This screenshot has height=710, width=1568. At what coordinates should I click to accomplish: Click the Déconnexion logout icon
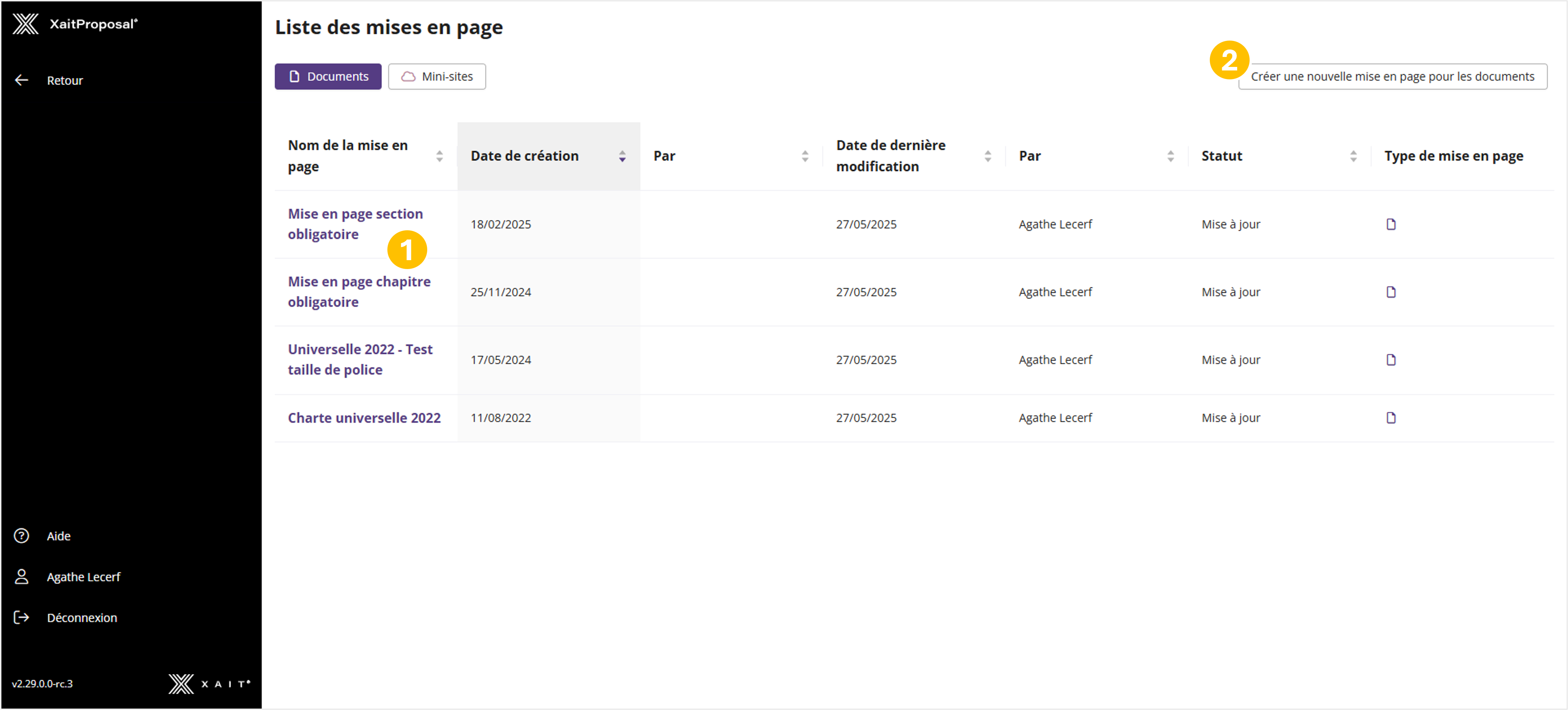(x=22, y=617)
